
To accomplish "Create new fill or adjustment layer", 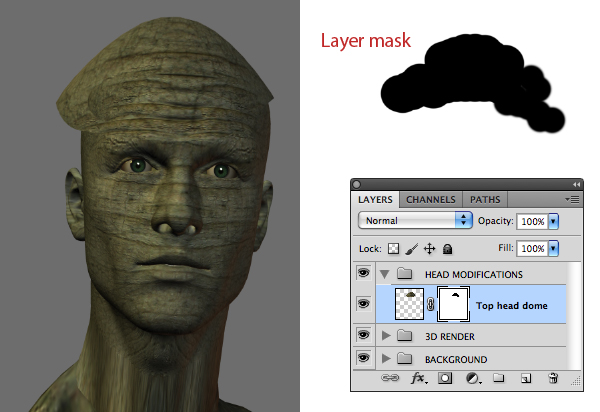I will [x=473, y=378].
